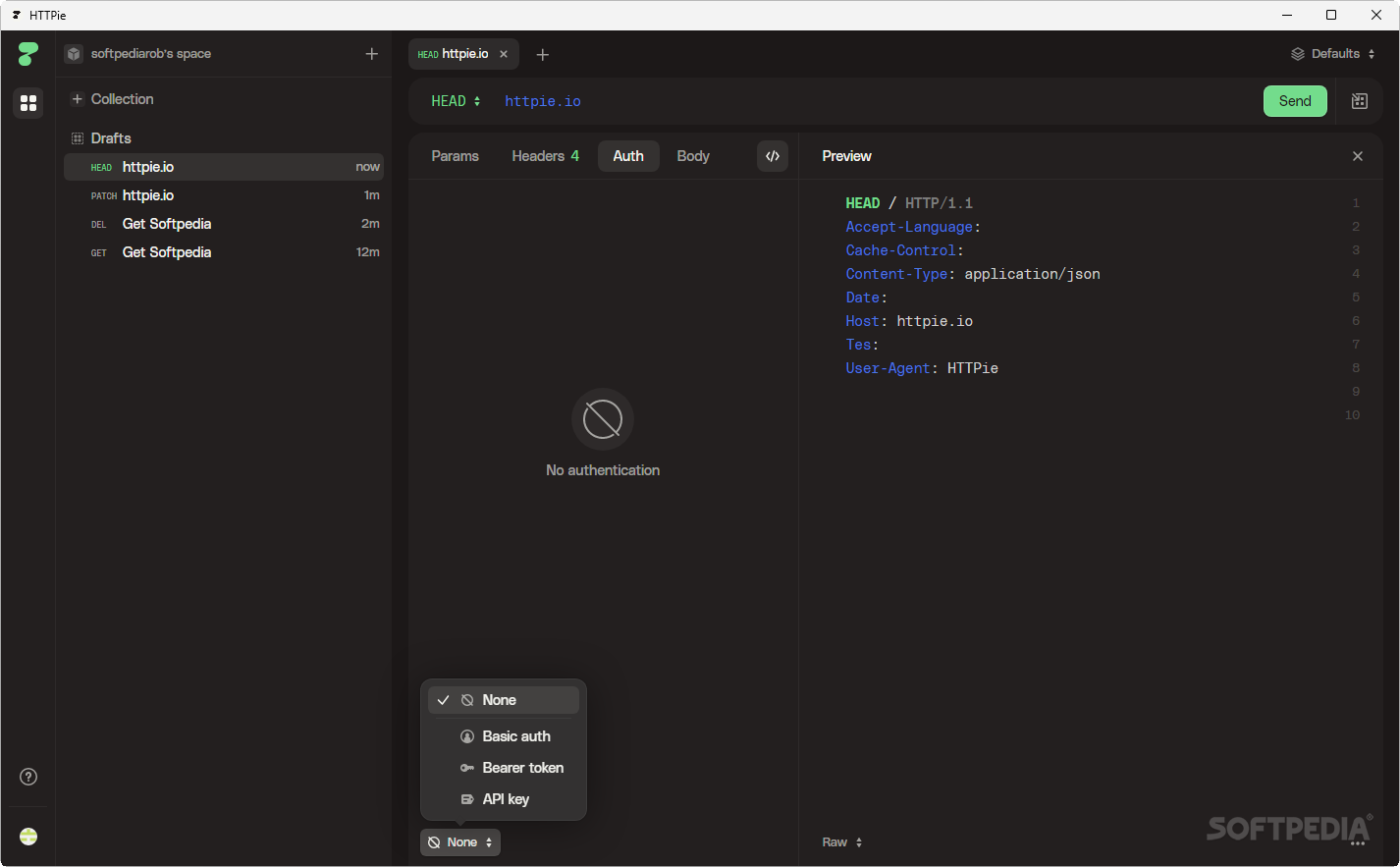Viewport: 1400px width, 867px height.
Task: Open the spaces grid view icon
Action: [28, 102]
